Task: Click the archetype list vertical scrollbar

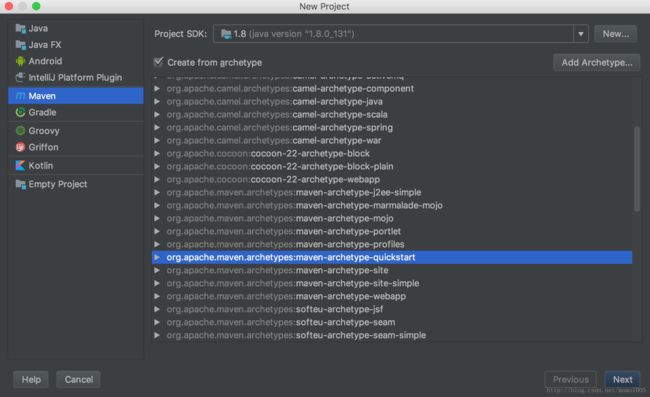Action: (x=637, y=169)
